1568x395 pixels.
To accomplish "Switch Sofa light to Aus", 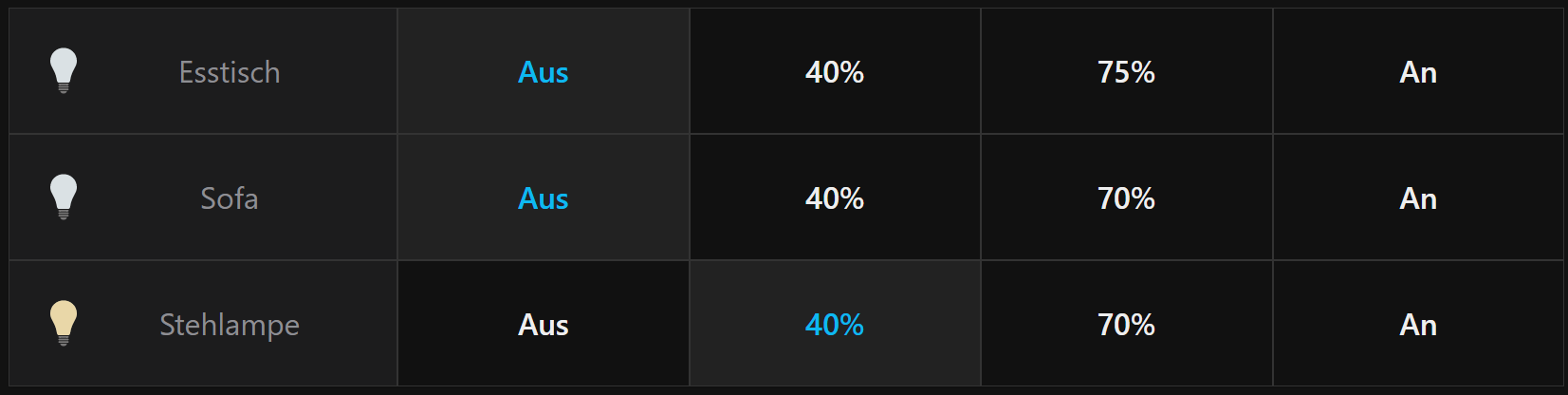I will pos(543,198).
